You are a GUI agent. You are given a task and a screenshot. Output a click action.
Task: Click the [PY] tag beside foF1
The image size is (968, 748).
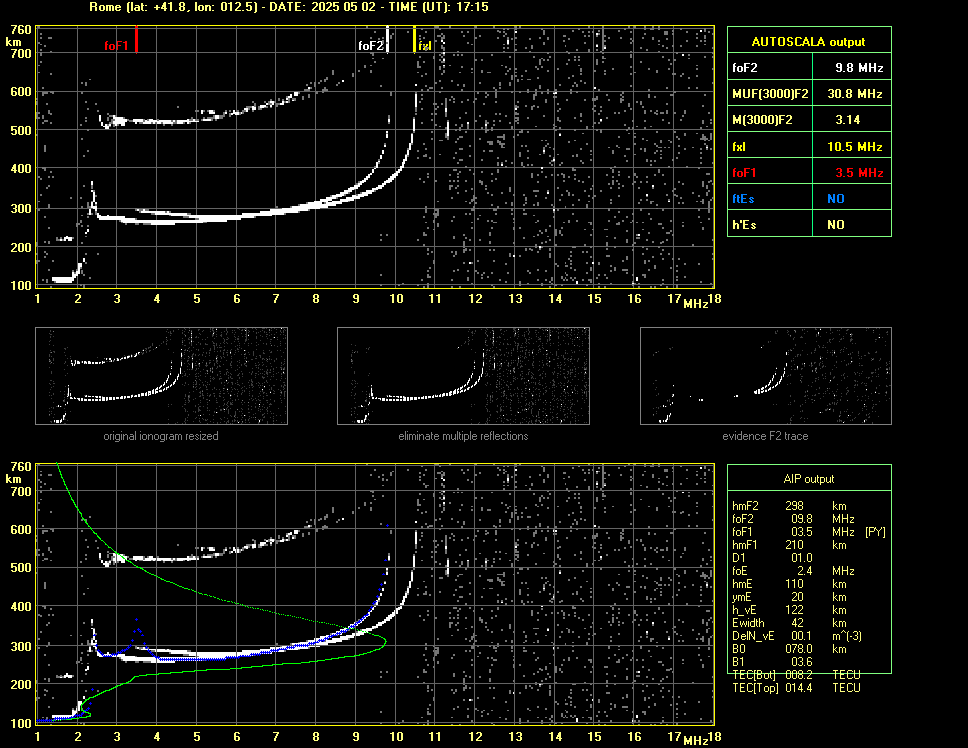875,532
